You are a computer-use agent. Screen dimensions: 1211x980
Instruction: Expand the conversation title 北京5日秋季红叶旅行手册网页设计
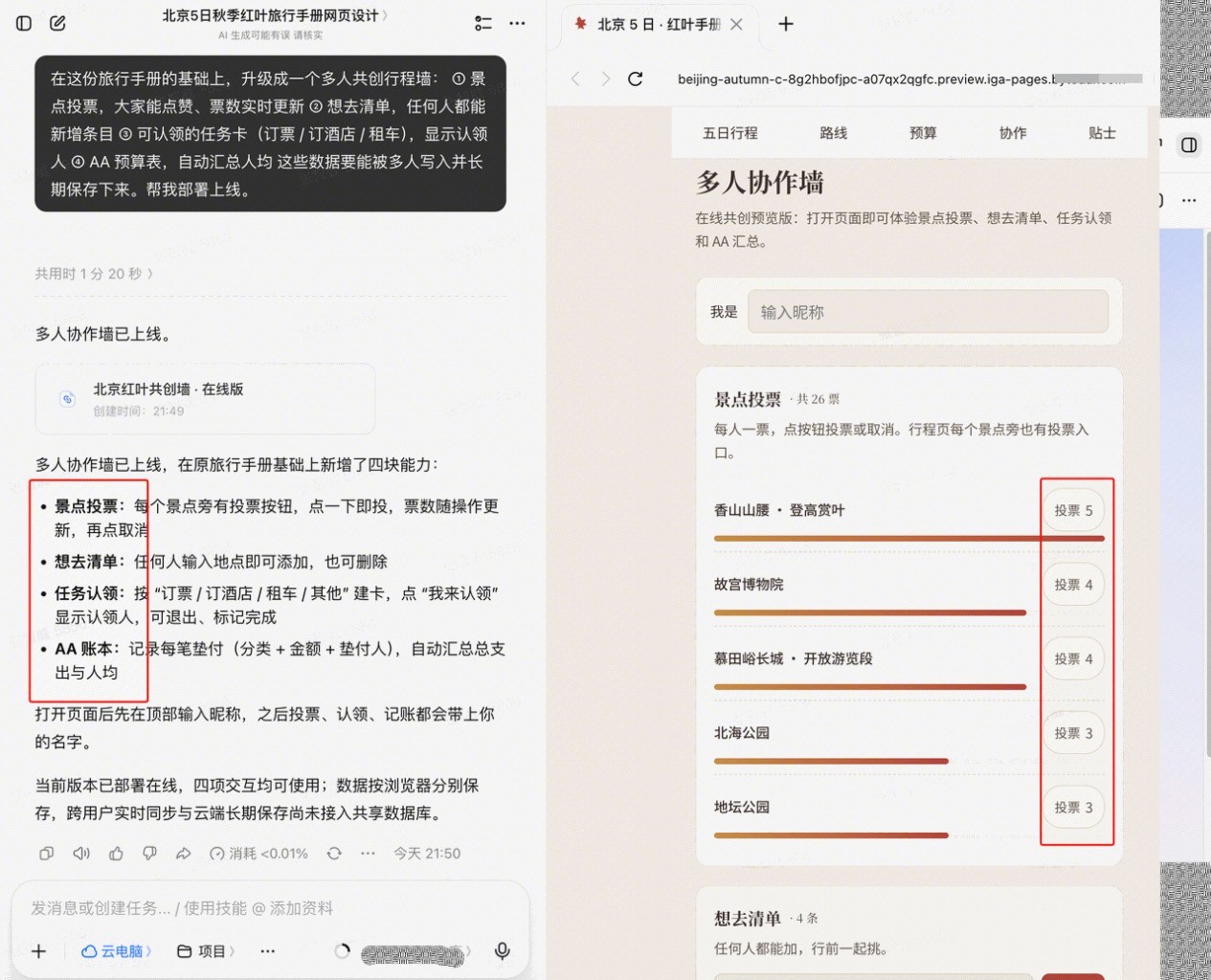[275, 15]
